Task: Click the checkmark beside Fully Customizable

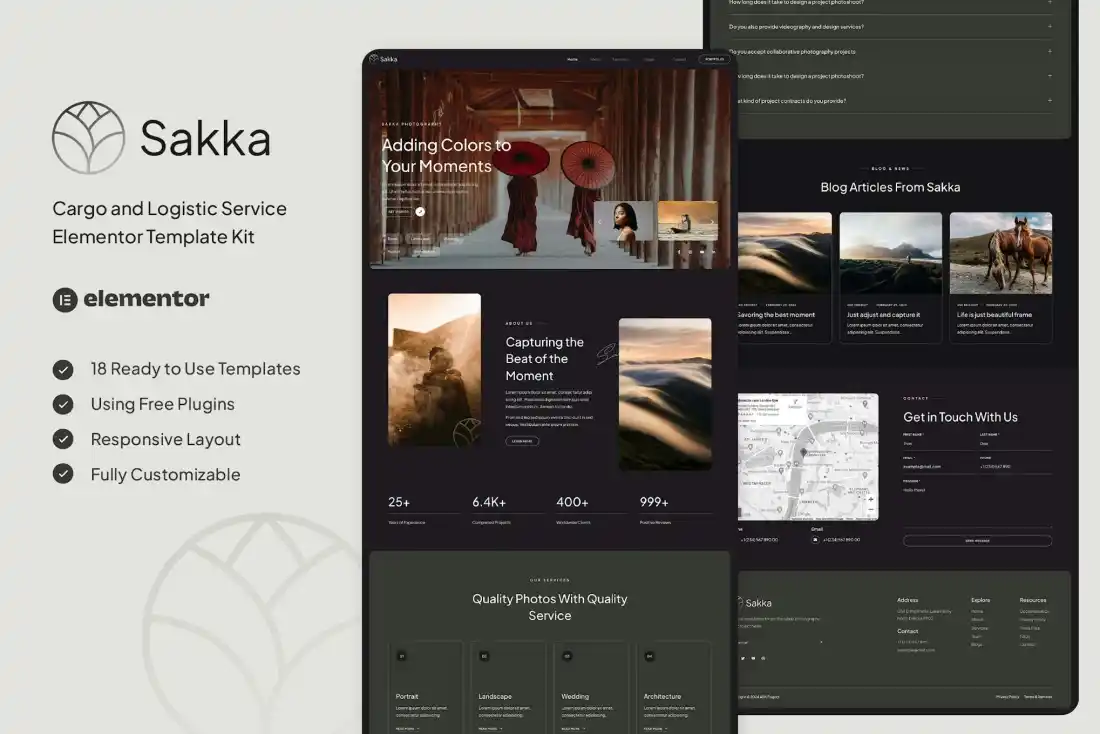Action: pyautogui.click(x=63, y=474)
